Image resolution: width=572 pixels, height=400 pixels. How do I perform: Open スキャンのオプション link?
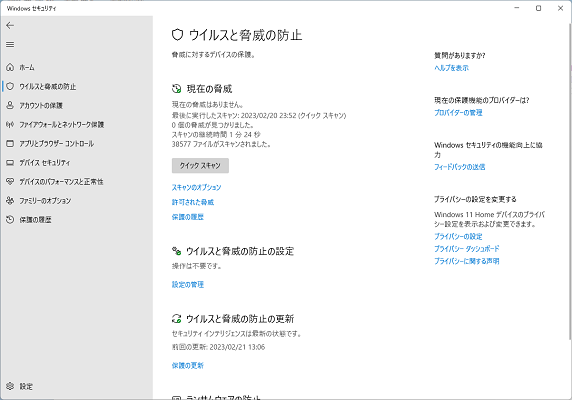[196, 187]
